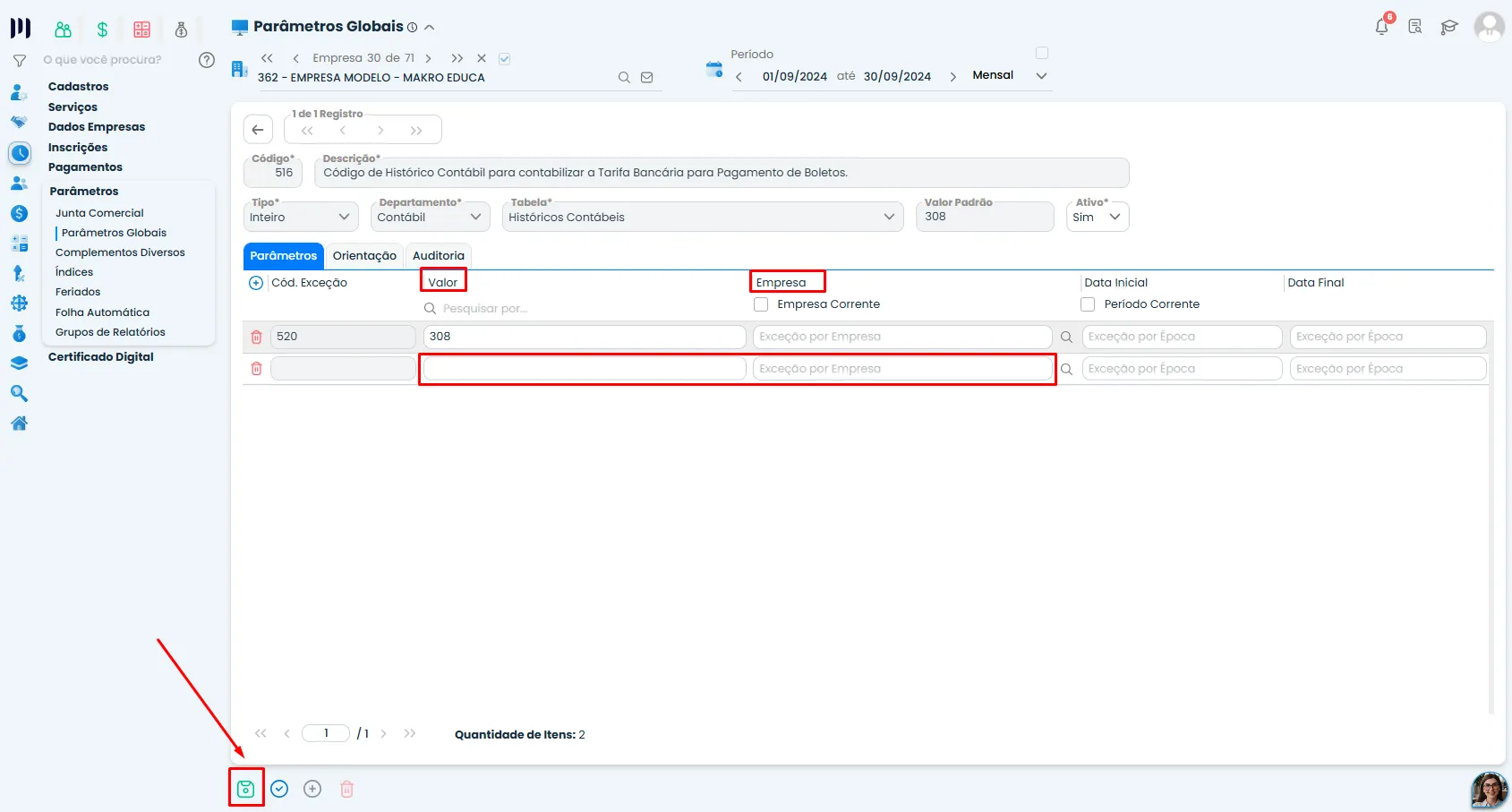
Task: Delete exception row 520 with trash icon
Action: [256, 337]
